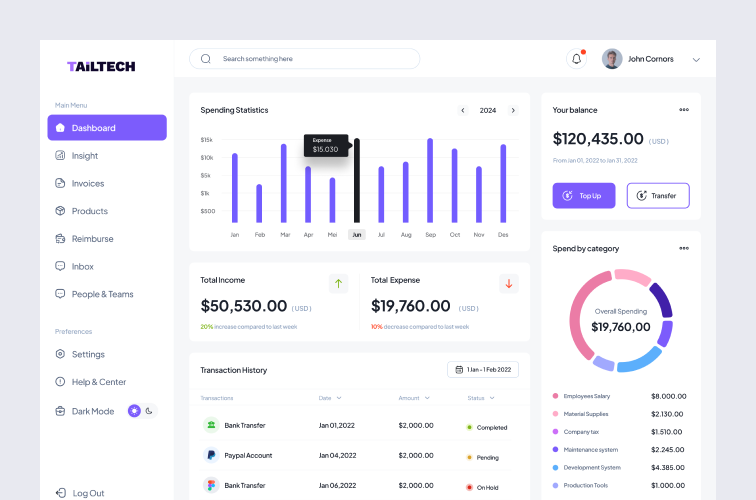Click the notification bell icon
Viewport: 756px width, 500px height.
point(576,59)
